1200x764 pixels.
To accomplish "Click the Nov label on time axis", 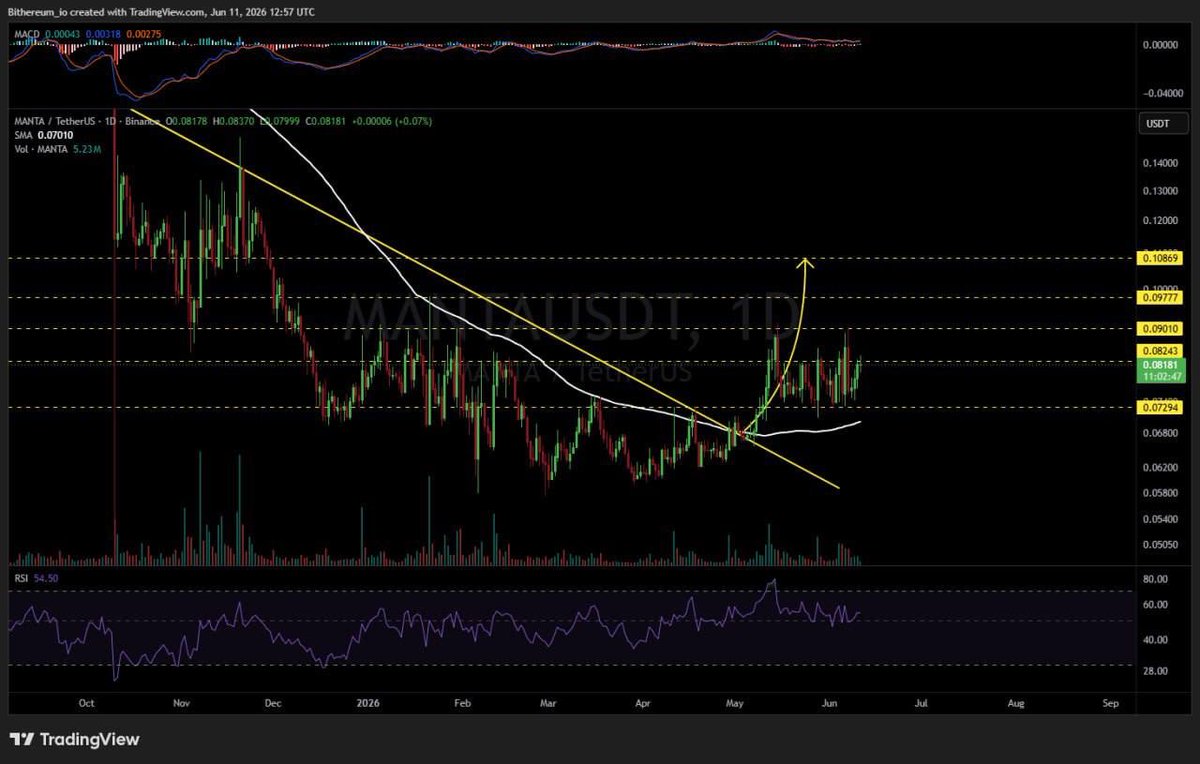I will tap(182, 704).
